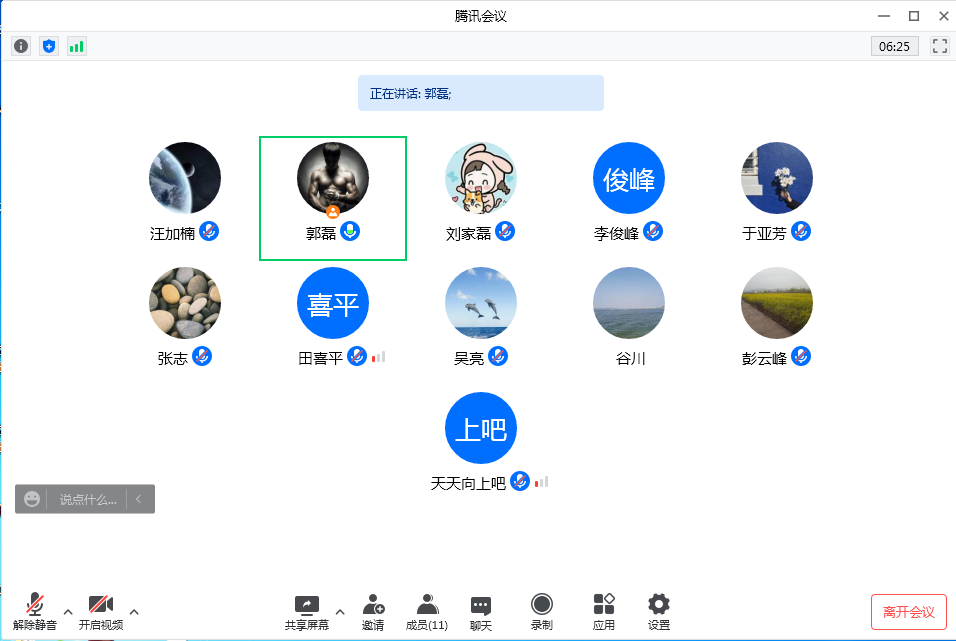956x641 pixels.
Task: Select 天天向上吧's 上吧 avatar
Action: click(480, 428)
